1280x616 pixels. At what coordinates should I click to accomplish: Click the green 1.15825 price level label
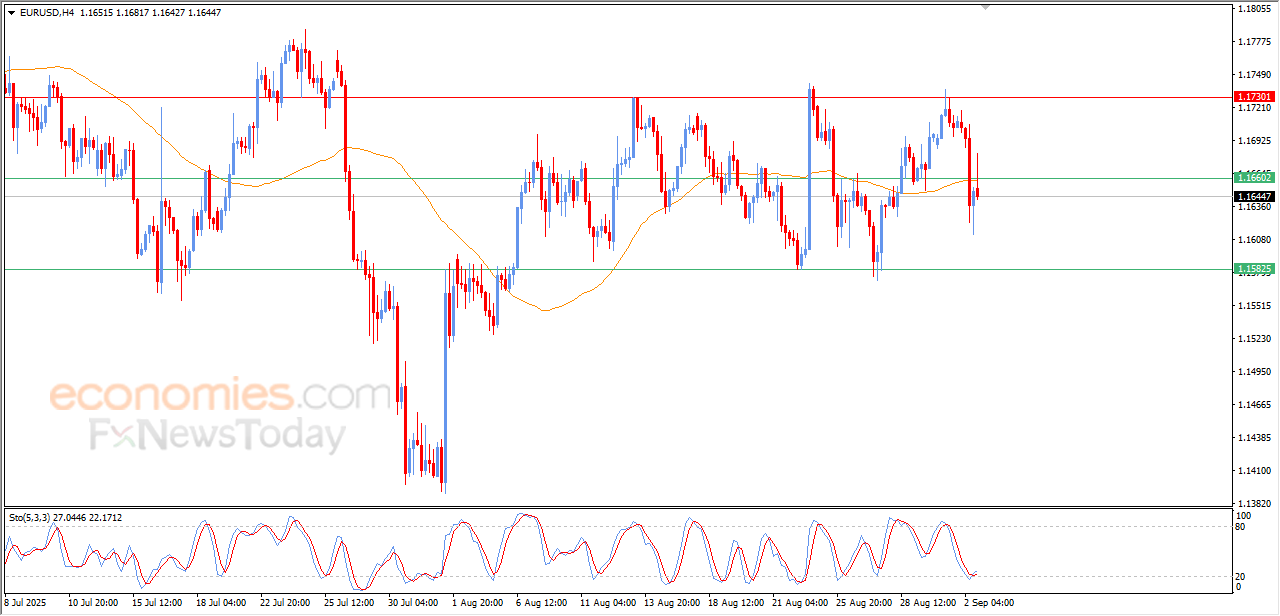(1255, 269)
